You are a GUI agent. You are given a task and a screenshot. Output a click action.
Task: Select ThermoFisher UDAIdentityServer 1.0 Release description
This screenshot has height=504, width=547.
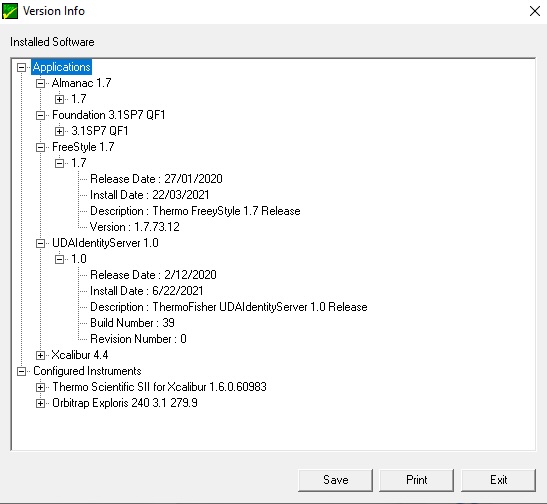point(229,307)
